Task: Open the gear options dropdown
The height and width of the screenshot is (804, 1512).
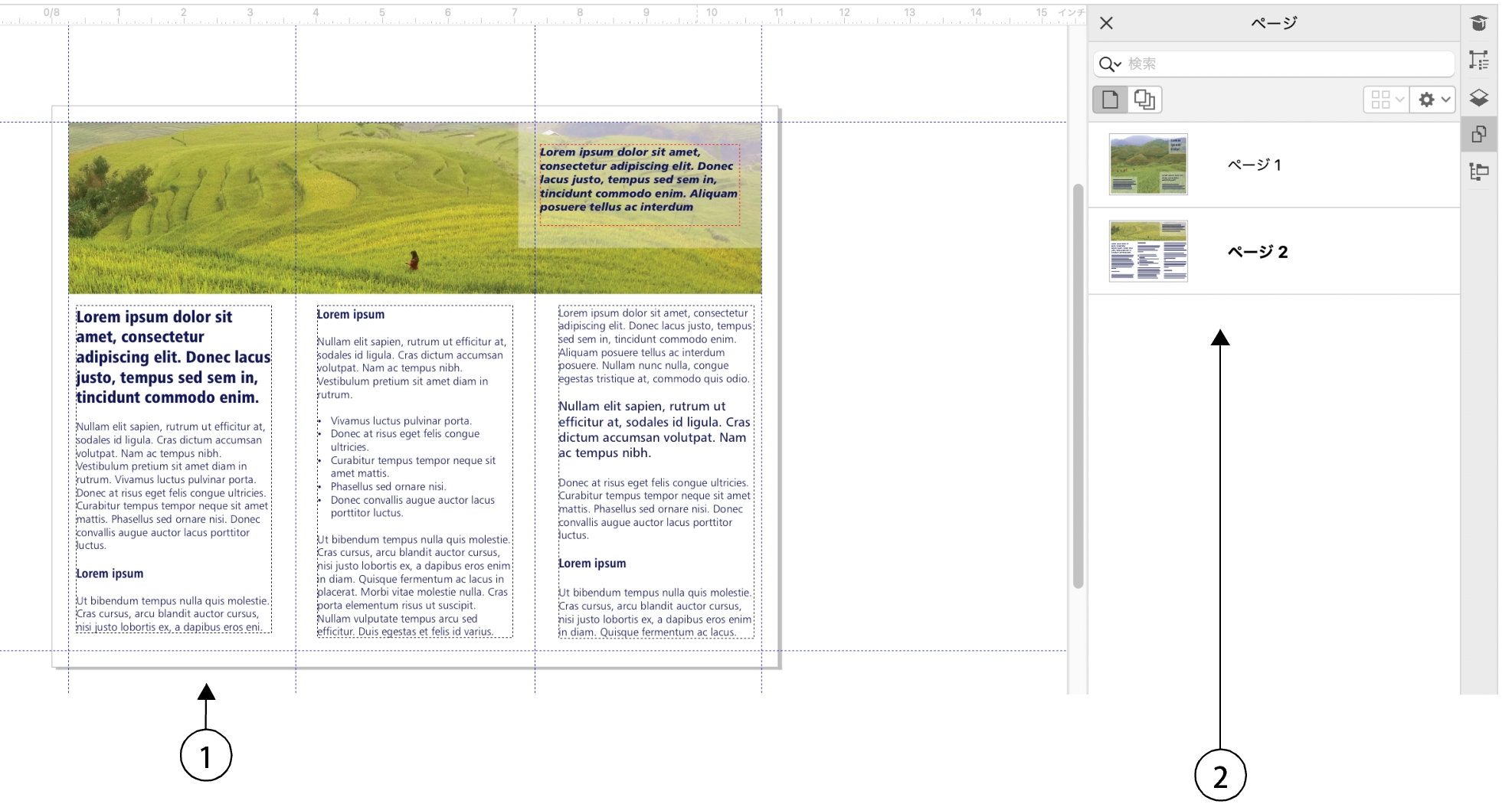Action: click(1433, 100)
